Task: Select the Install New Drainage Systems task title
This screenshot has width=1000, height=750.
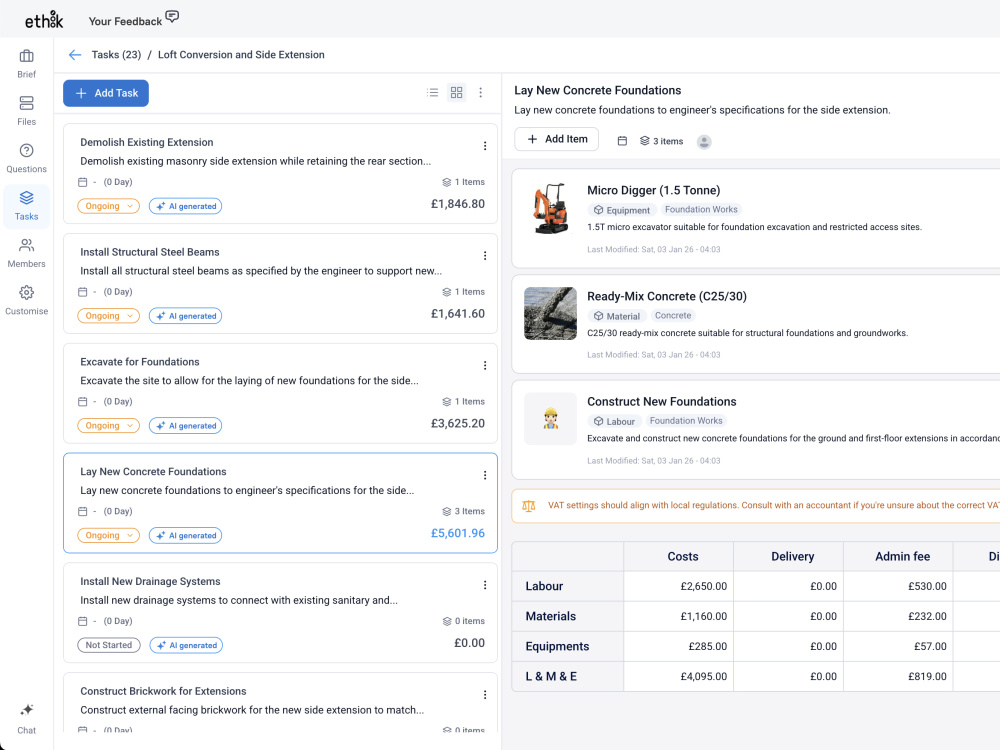Action: tap(151, 581)
